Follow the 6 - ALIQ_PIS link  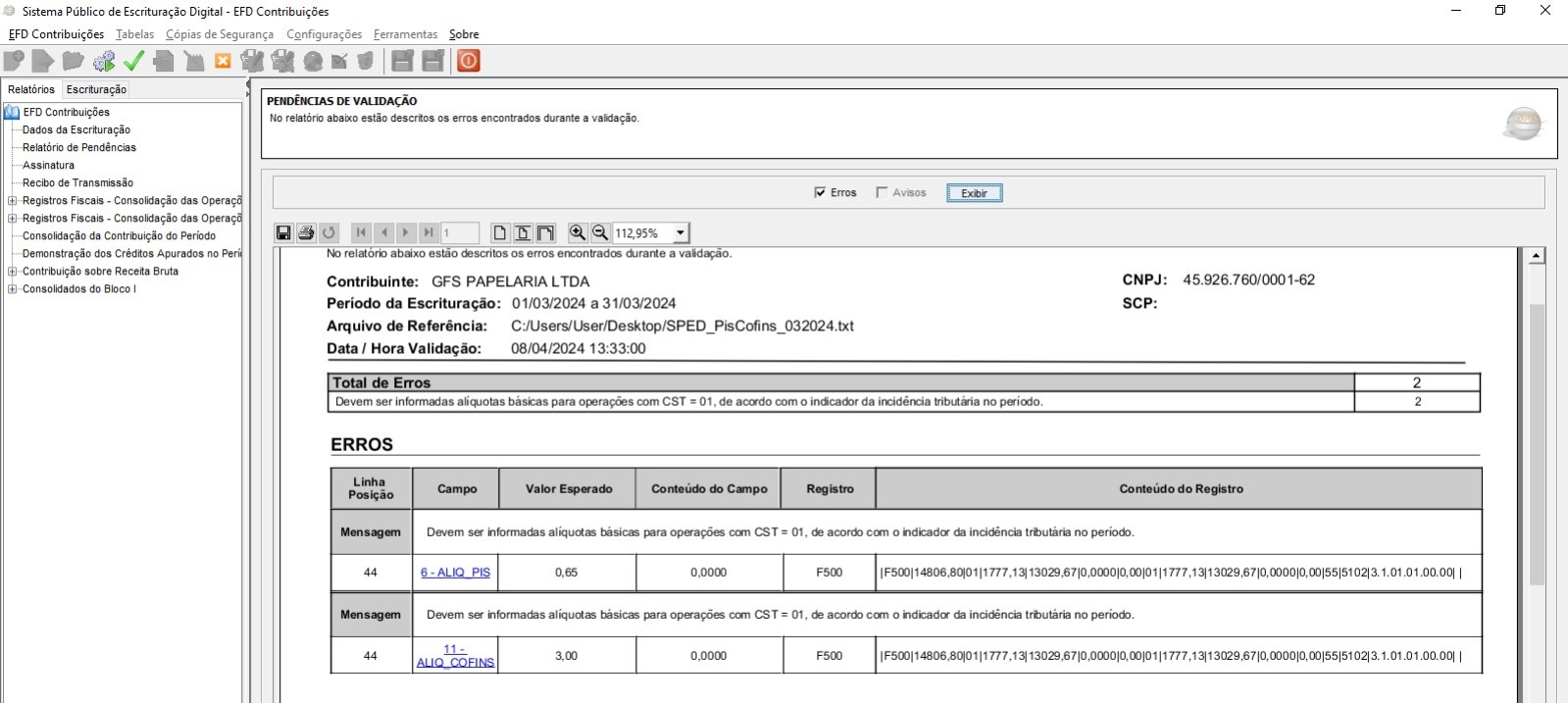click(455, 573)
